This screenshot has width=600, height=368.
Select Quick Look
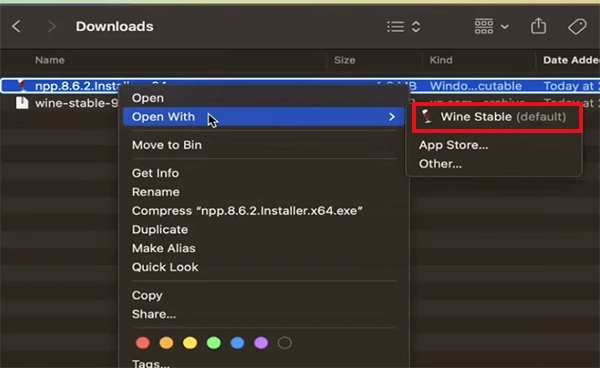(165, 267)
